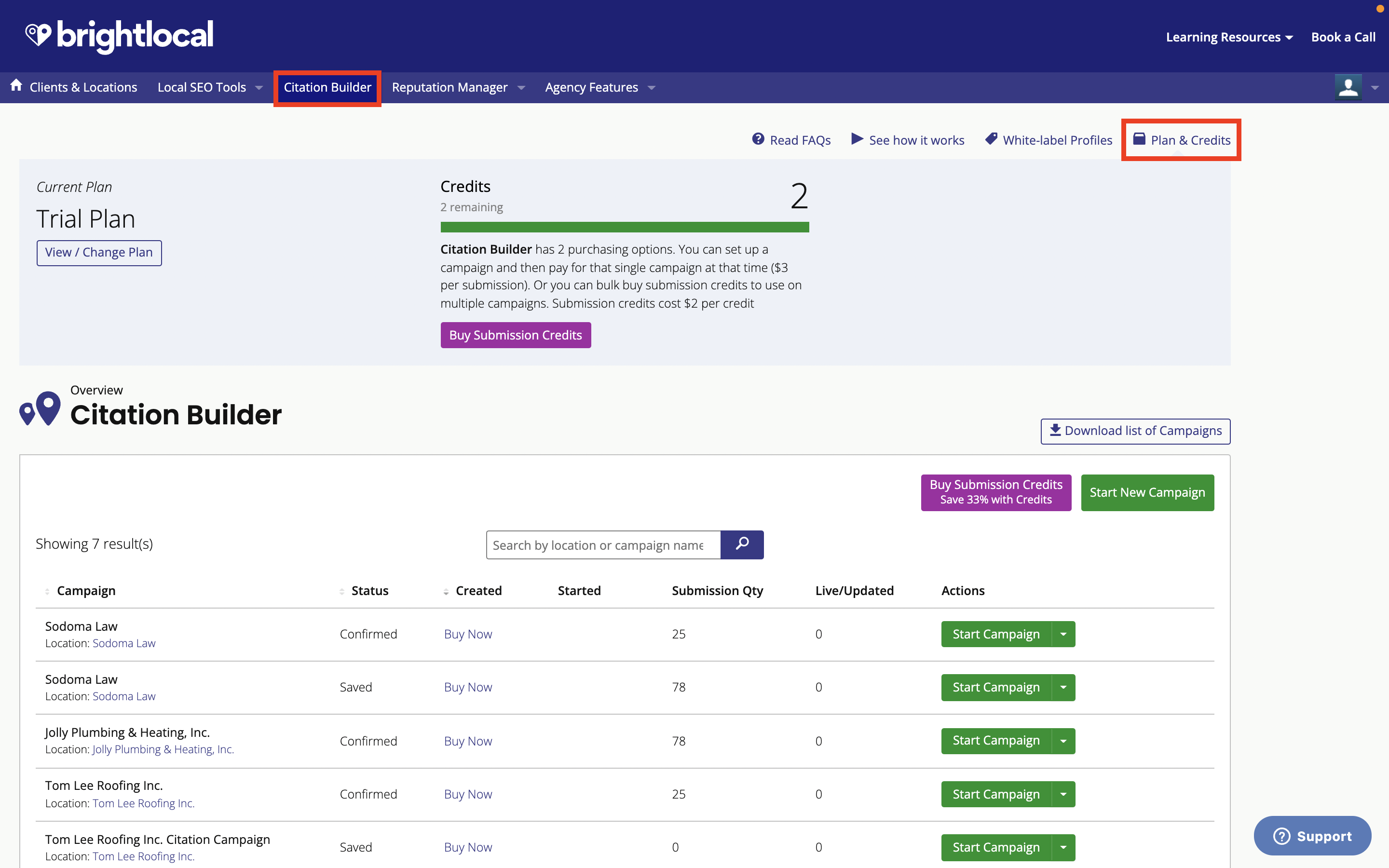This screenshot has height=868, width=1389.
Task: Open Sodoma Law location link in Saved row
Action: click(124, 696)
